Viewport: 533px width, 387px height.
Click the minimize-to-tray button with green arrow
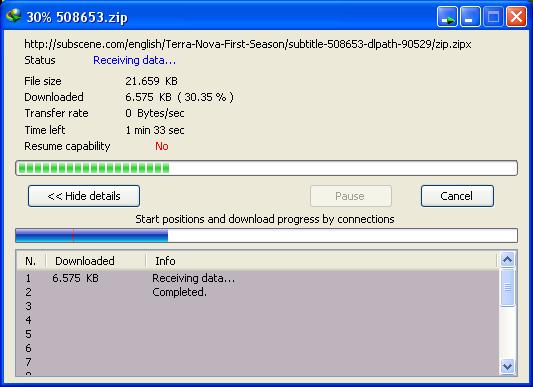pos(447,16)
